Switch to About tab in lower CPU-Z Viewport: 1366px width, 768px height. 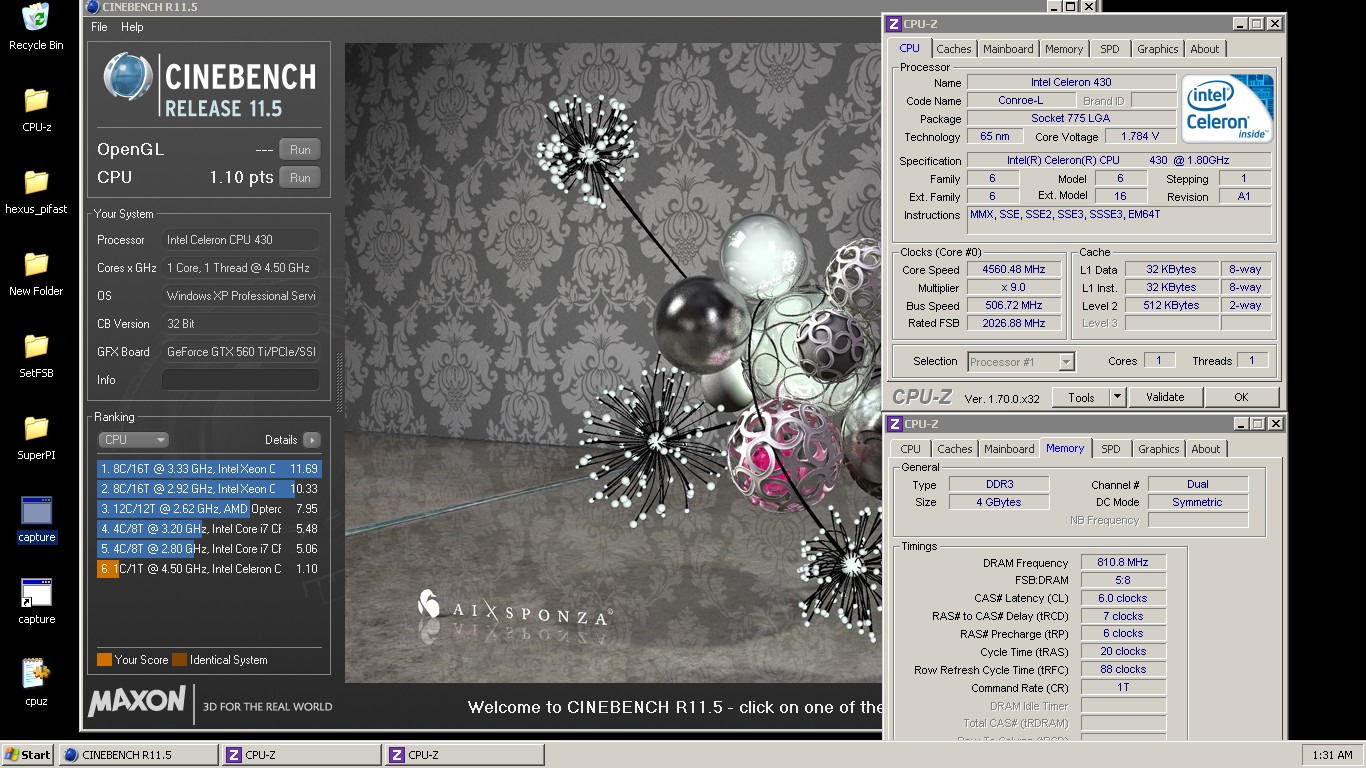(x=1206, y=449)
